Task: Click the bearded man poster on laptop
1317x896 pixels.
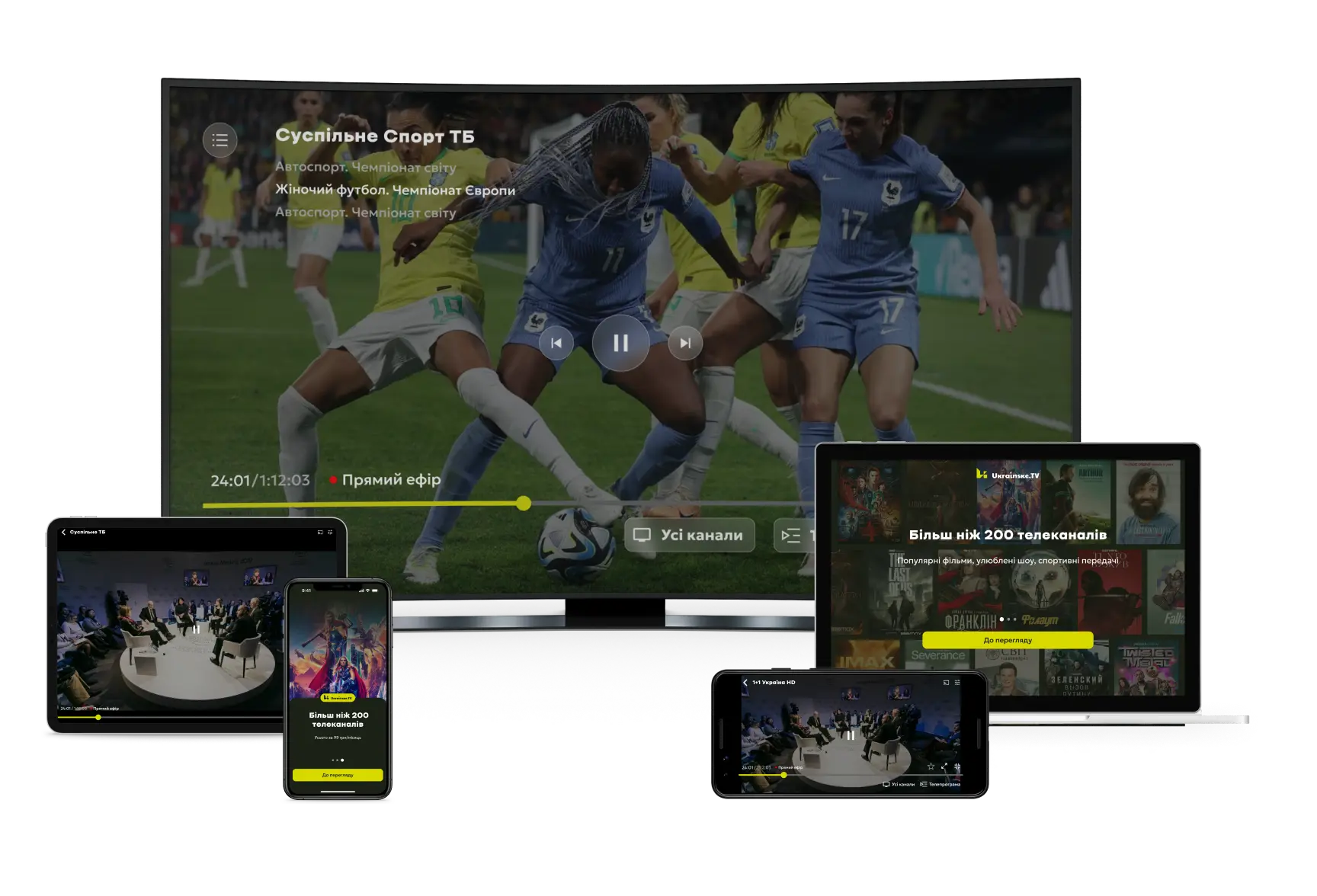Action: coord(1148,501)
